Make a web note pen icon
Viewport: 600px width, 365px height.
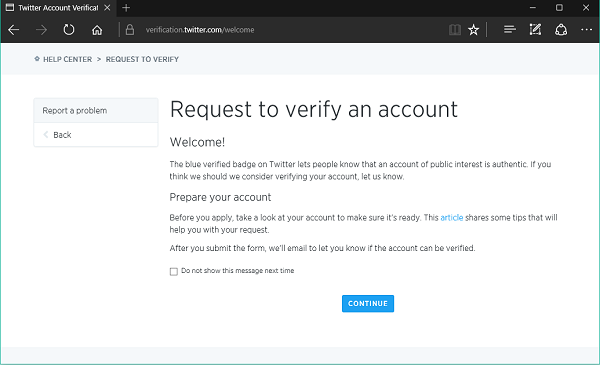tap(535, 29)
